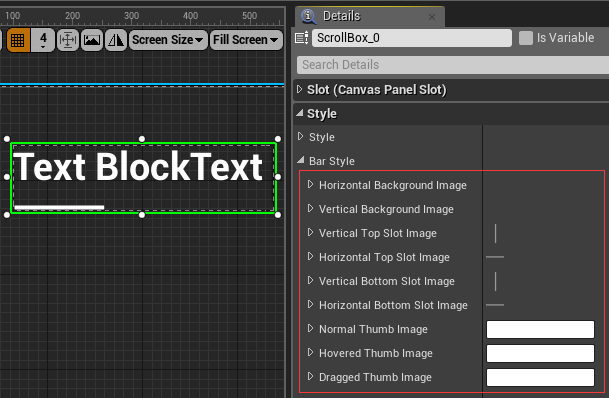Click the Dragged Thumb Image white preview

point(540,377)
